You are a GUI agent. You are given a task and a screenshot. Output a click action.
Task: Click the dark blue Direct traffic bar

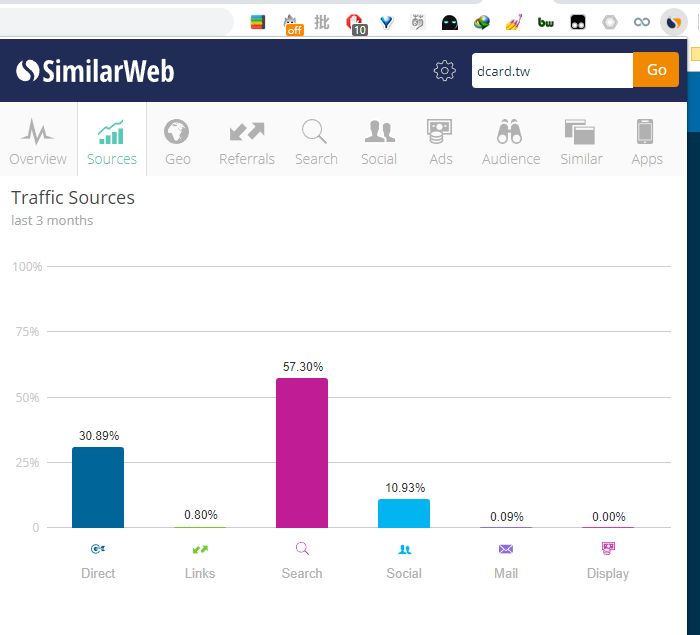point(98,487)
